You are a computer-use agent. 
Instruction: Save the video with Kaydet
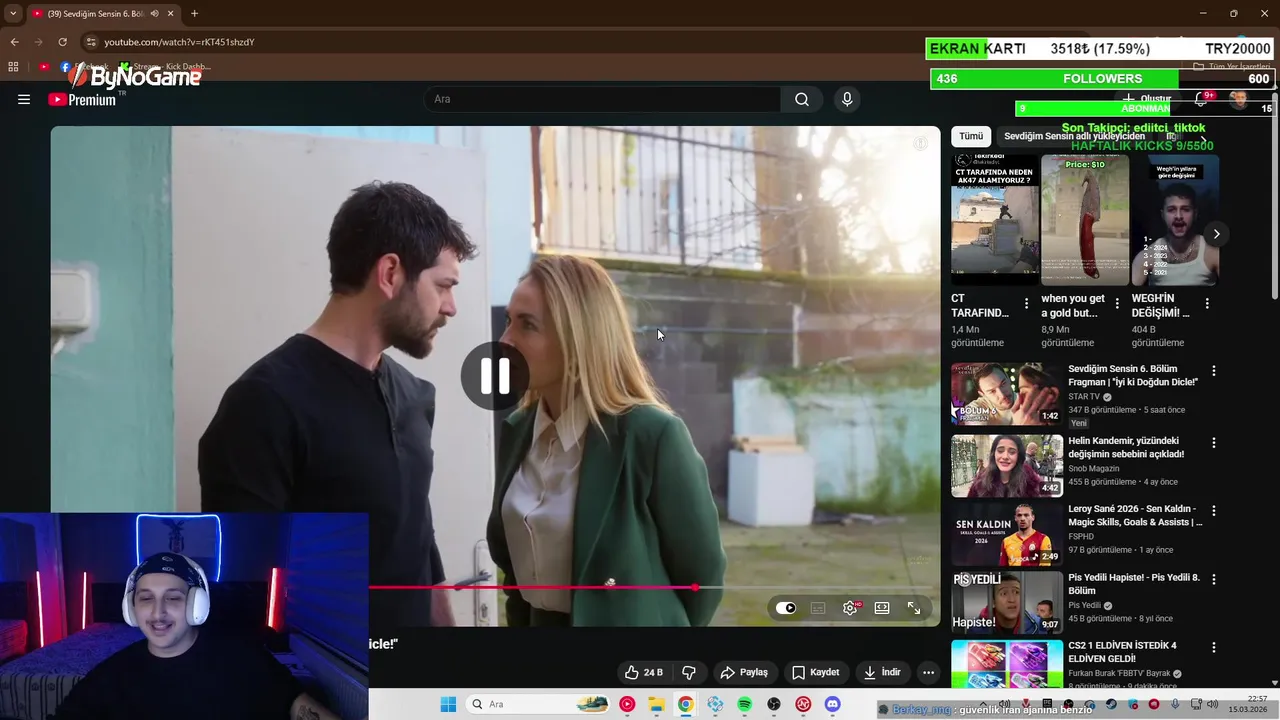[x=816, y=672]
